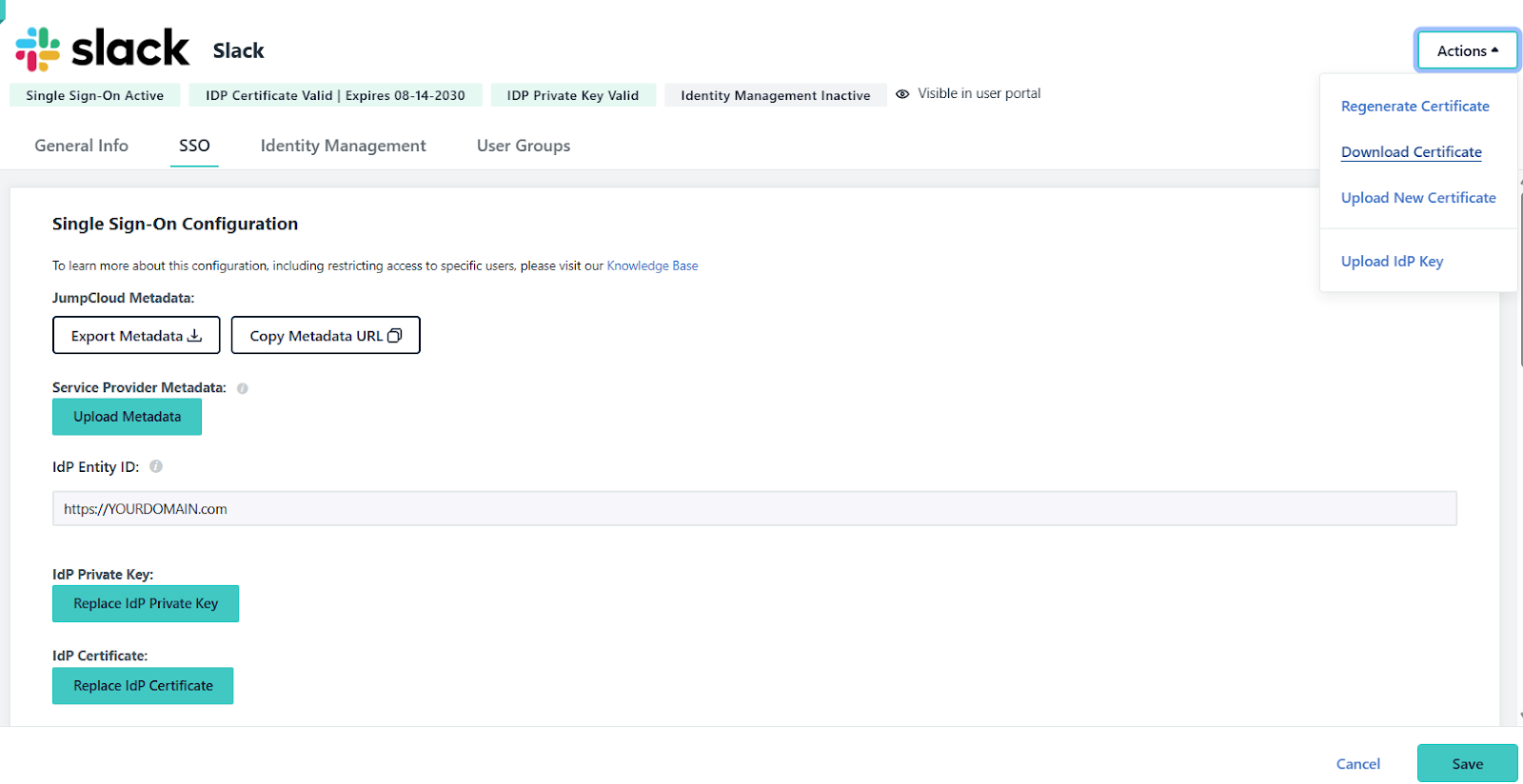The width and height of the screenshot is (1523, 784).
Task: Open the Knowledge Base link
Action: [x=652, y=266]
